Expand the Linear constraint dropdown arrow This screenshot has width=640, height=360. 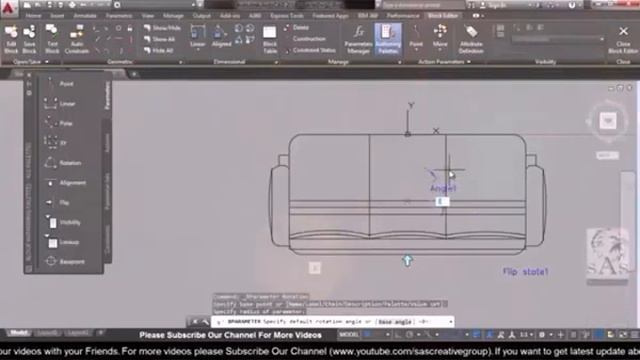click(198, 51)
